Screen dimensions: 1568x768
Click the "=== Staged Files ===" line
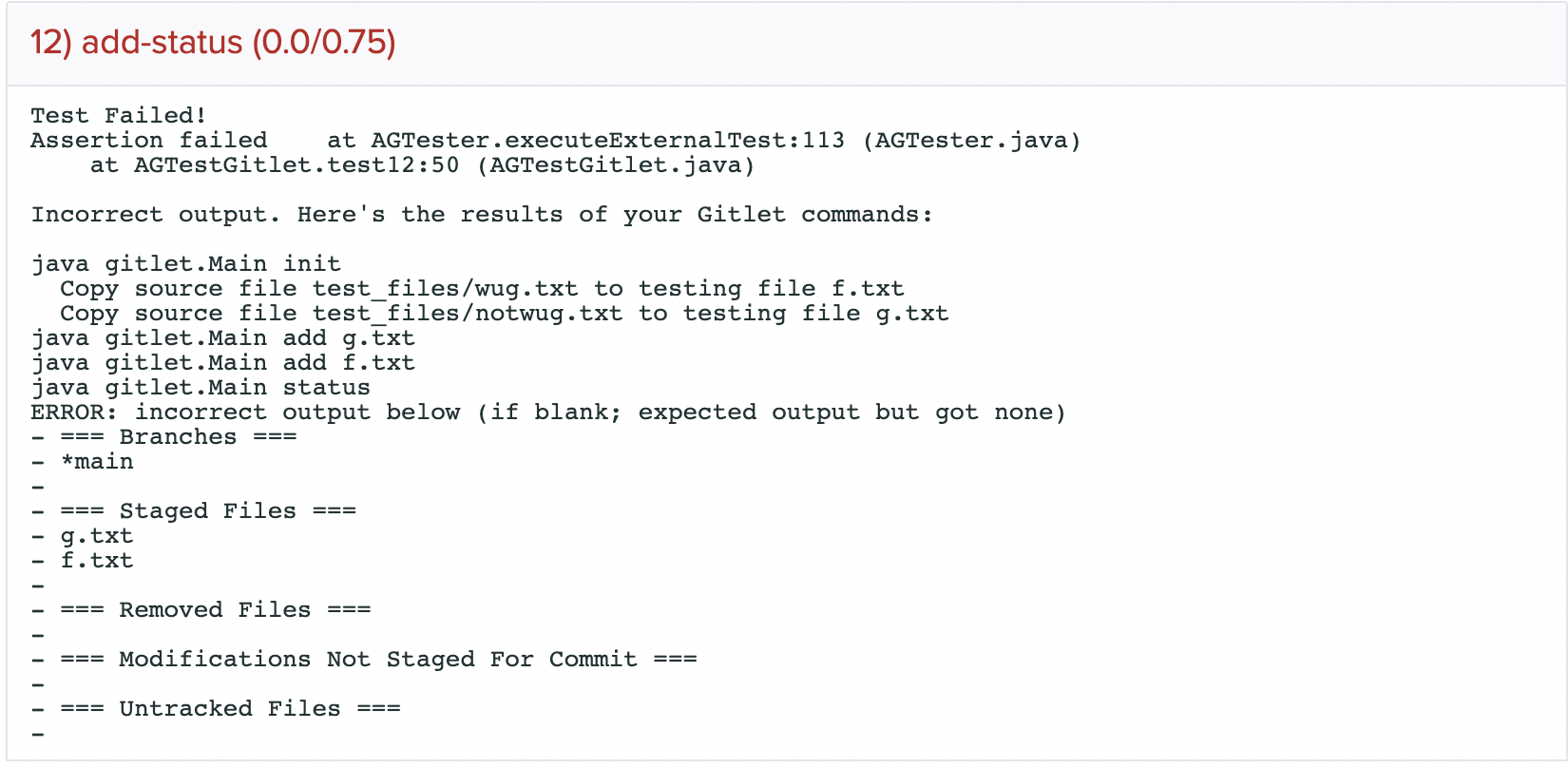[208, 511]
